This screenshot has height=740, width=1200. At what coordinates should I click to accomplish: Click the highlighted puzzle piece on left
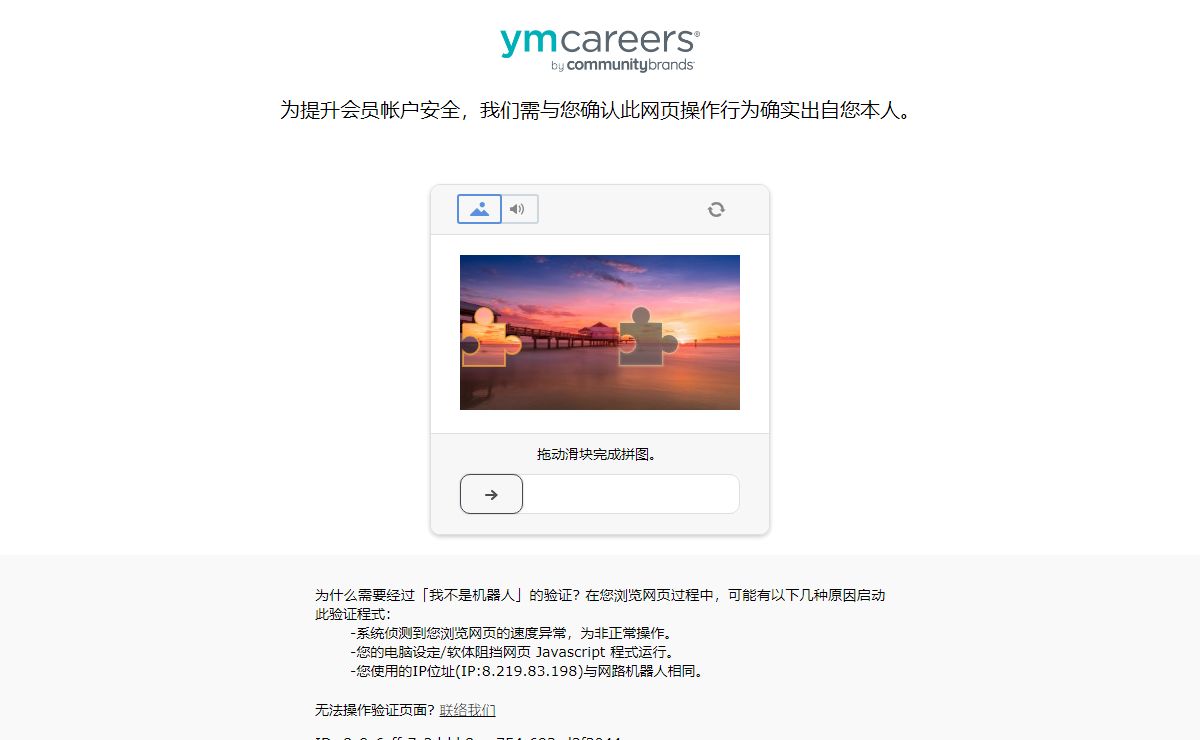(489, 337)
